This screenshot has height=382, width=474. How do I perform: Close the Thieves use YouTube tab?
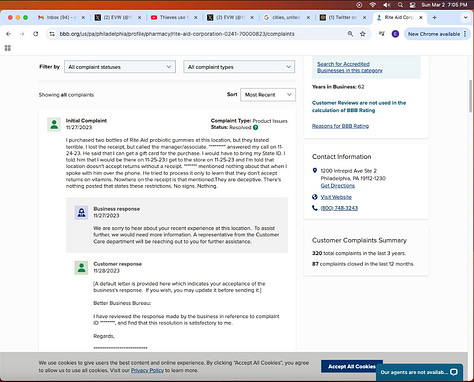(195, 17)
